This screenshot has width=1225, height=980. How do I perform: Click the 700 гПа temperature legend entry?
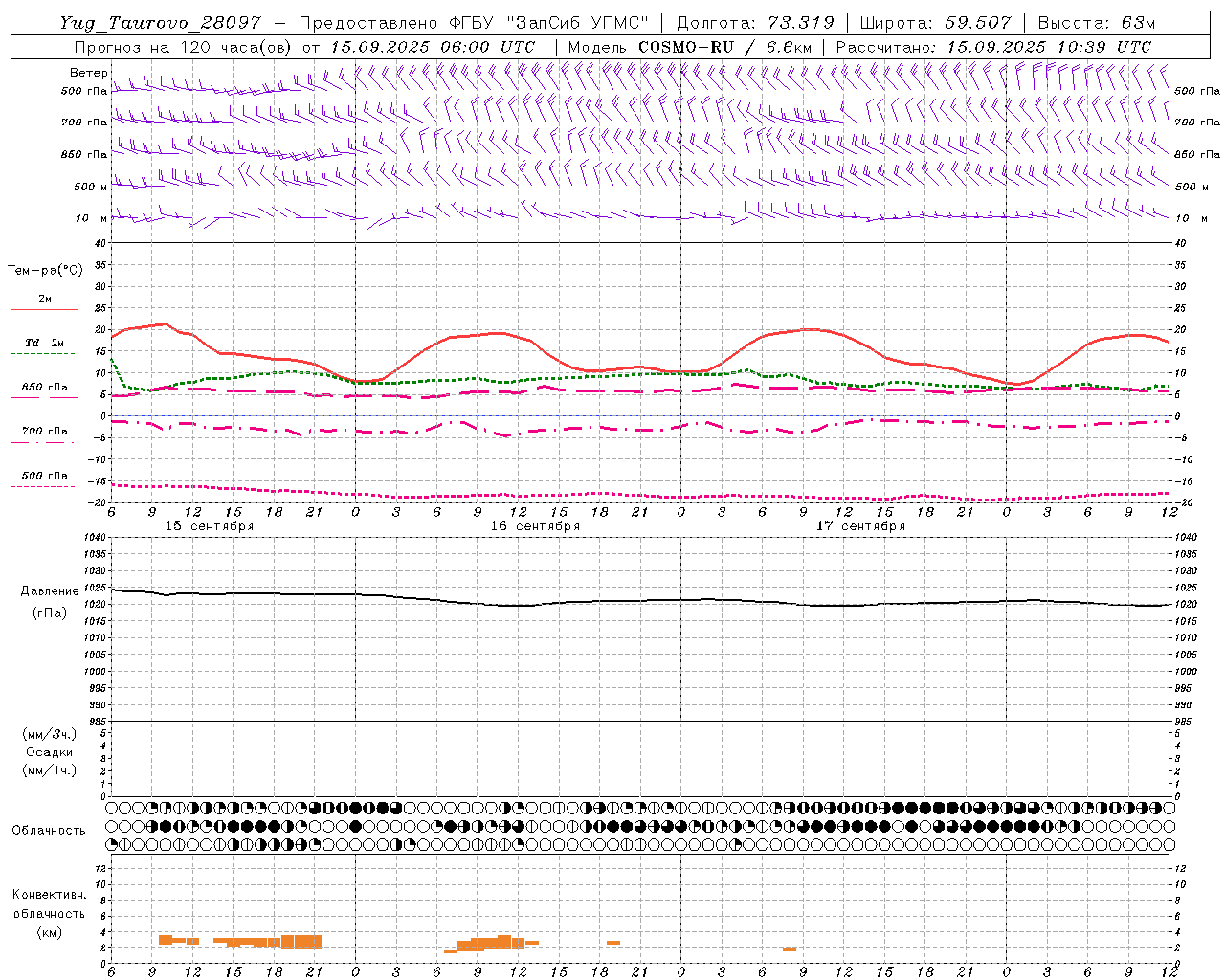pyautogui.click(x=45, y=432)
